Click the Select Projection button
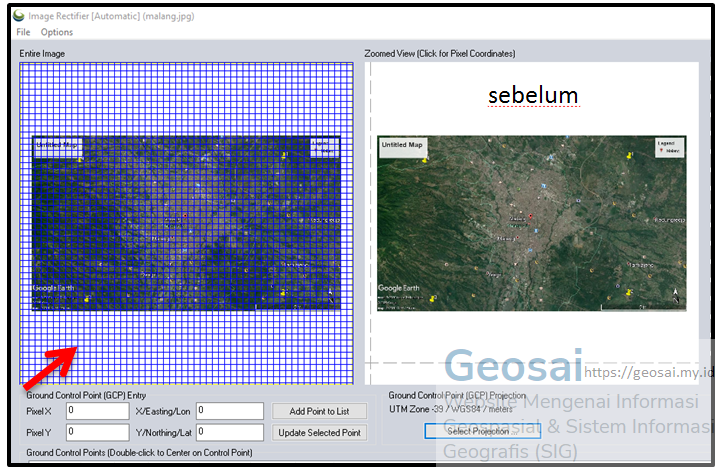The image size is (723, 475). click(x=482, y=431)
